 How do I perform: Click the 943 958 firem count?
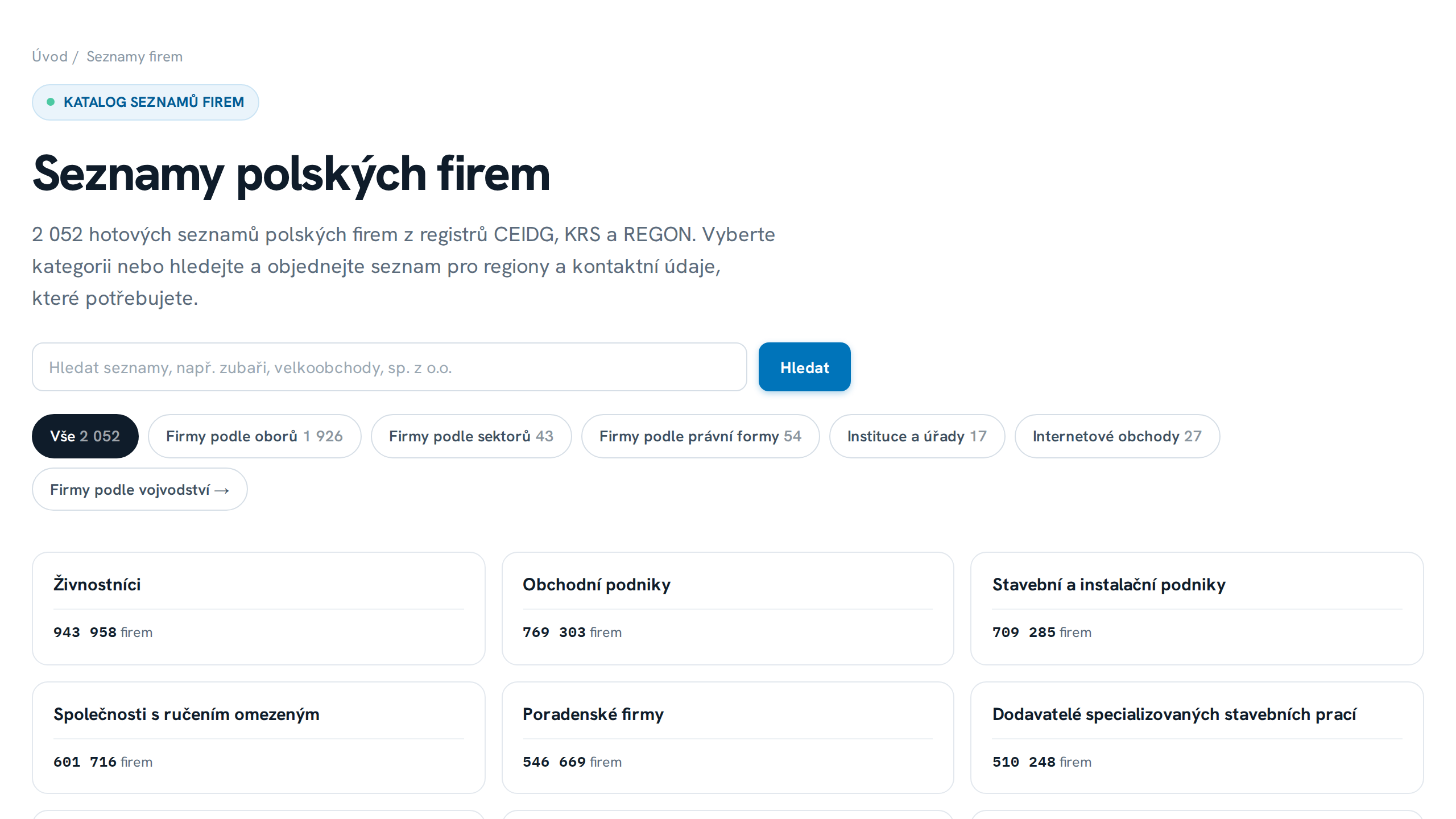(x=103, y=632)
